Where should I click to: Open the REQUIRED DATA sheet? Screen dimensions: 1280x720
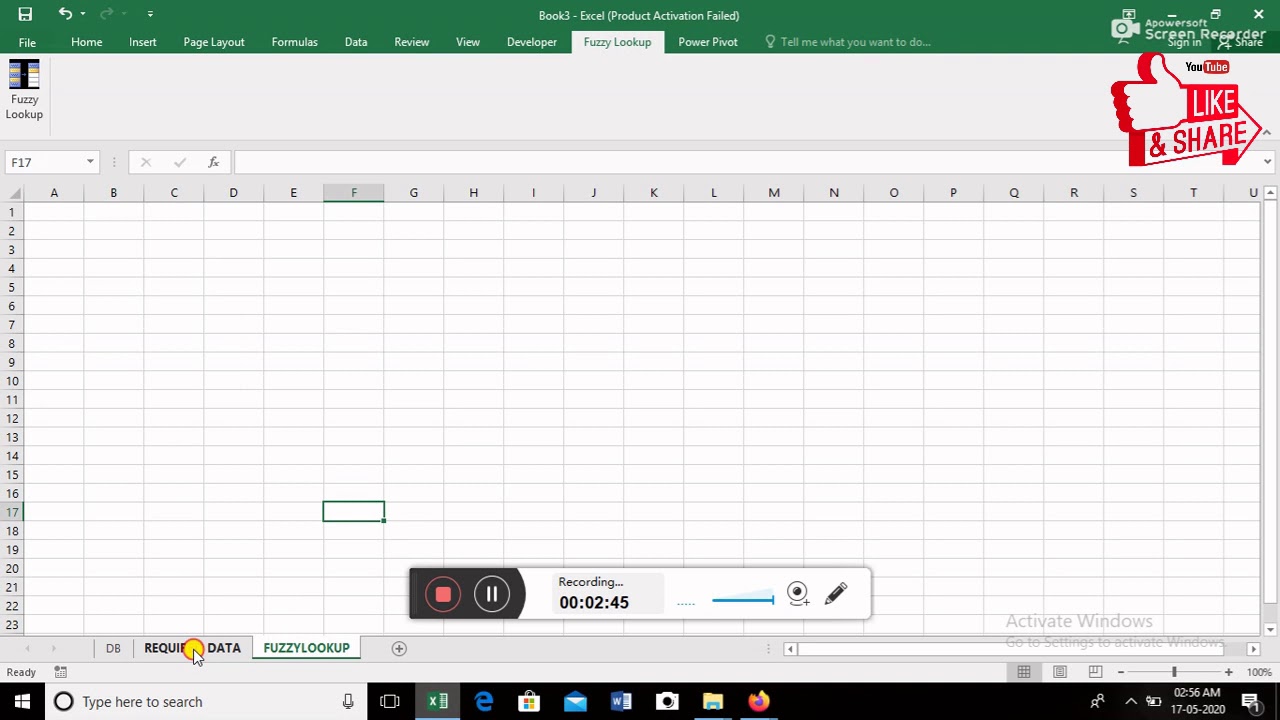click(x=192, y=648)
